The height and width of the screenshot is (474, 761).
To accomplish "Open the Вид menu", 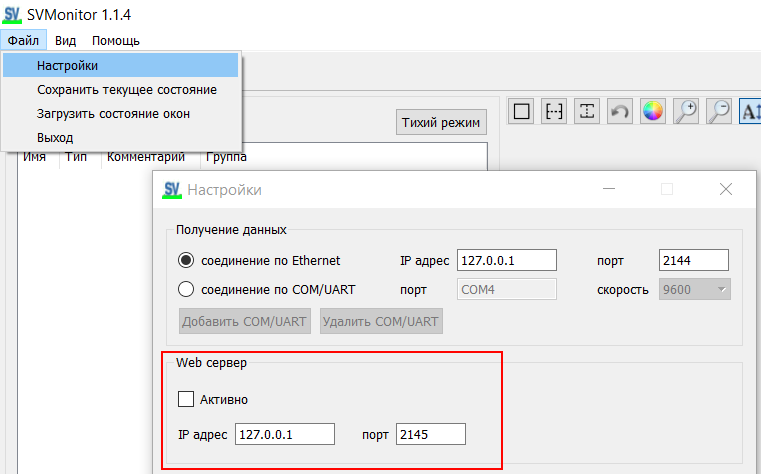I will pos(65,40).
